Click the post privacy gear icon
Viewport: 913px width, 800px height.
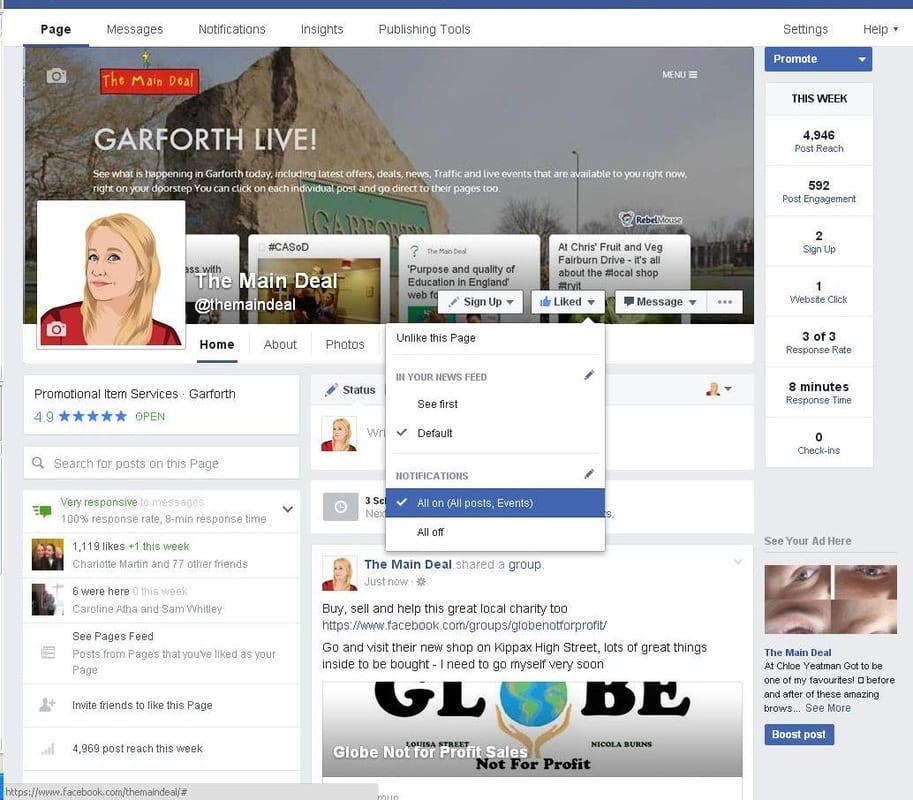tap(422, 582)
